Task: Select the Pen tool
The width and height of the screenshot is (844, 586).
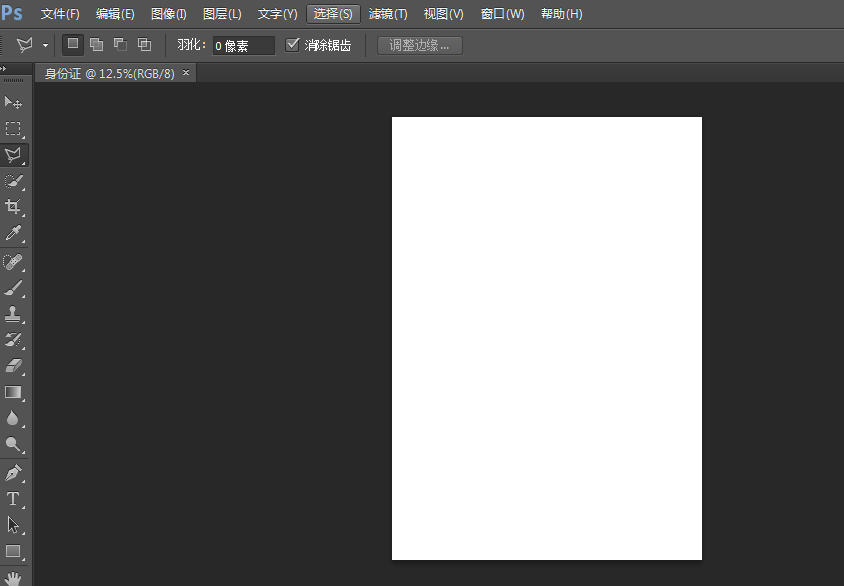Action: coord(13,472)
